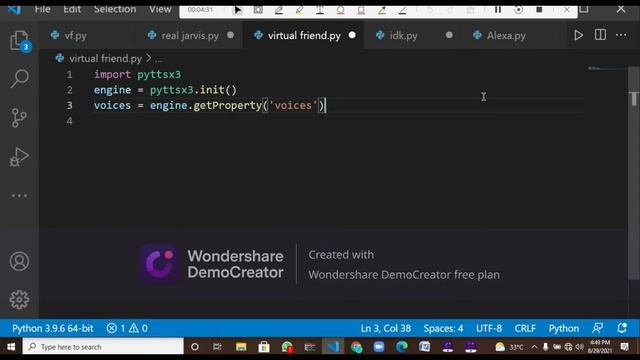Open the Explorer view in activity bar
This screenshot has width=640, height=360.
pyautogui.click(x=19, y=41)
